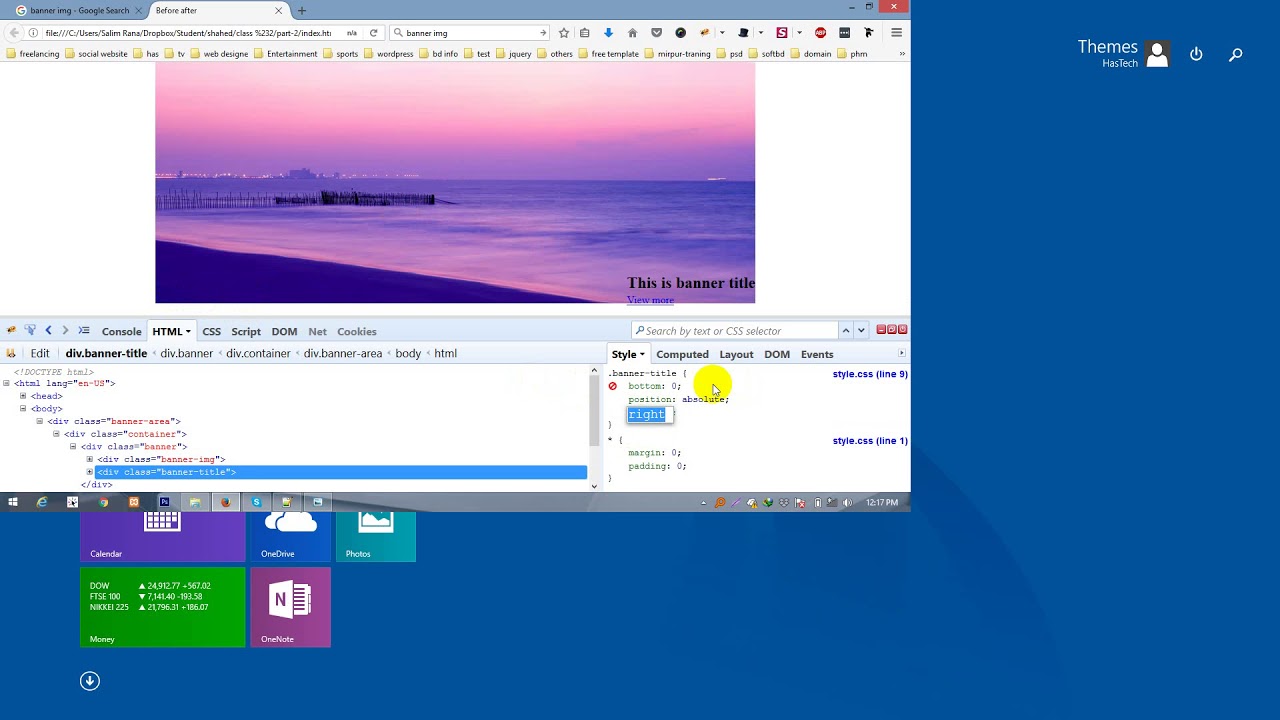Open the Layout side tab

click(736, 354)
